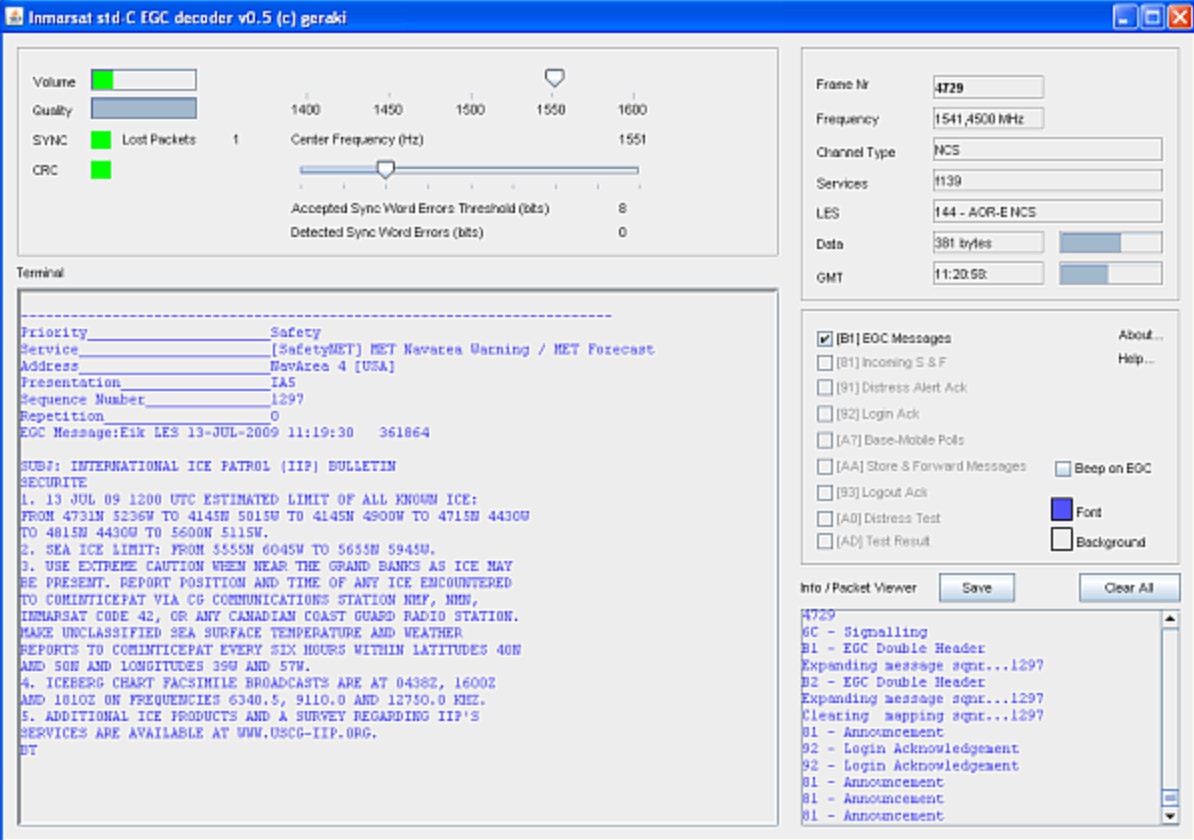Click the About... link
Viewport: 1194px width, 840px height.
tap(1140, 335)
